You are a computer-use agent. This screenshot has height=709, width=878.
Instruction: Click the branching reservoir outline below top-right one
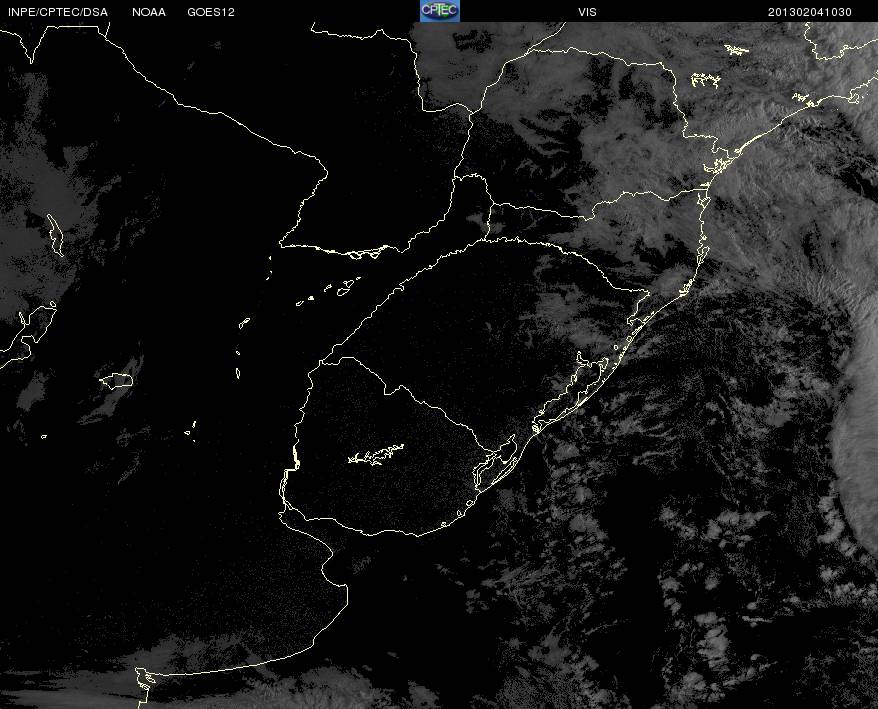pos(706,80)
